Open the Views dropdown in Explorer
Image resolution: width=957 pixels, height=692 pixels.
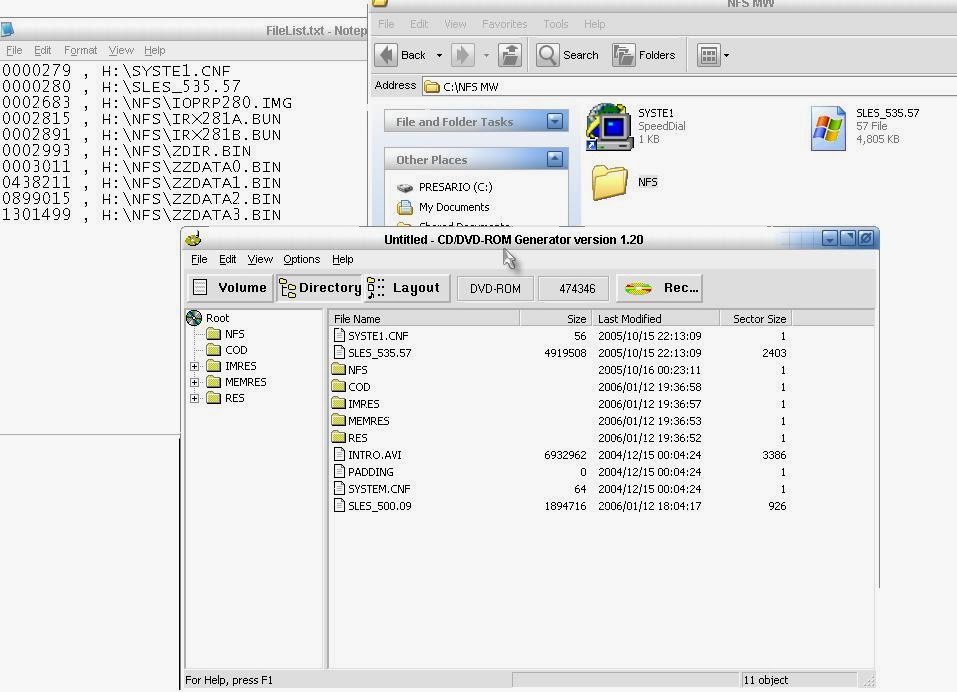click(712, 55)
